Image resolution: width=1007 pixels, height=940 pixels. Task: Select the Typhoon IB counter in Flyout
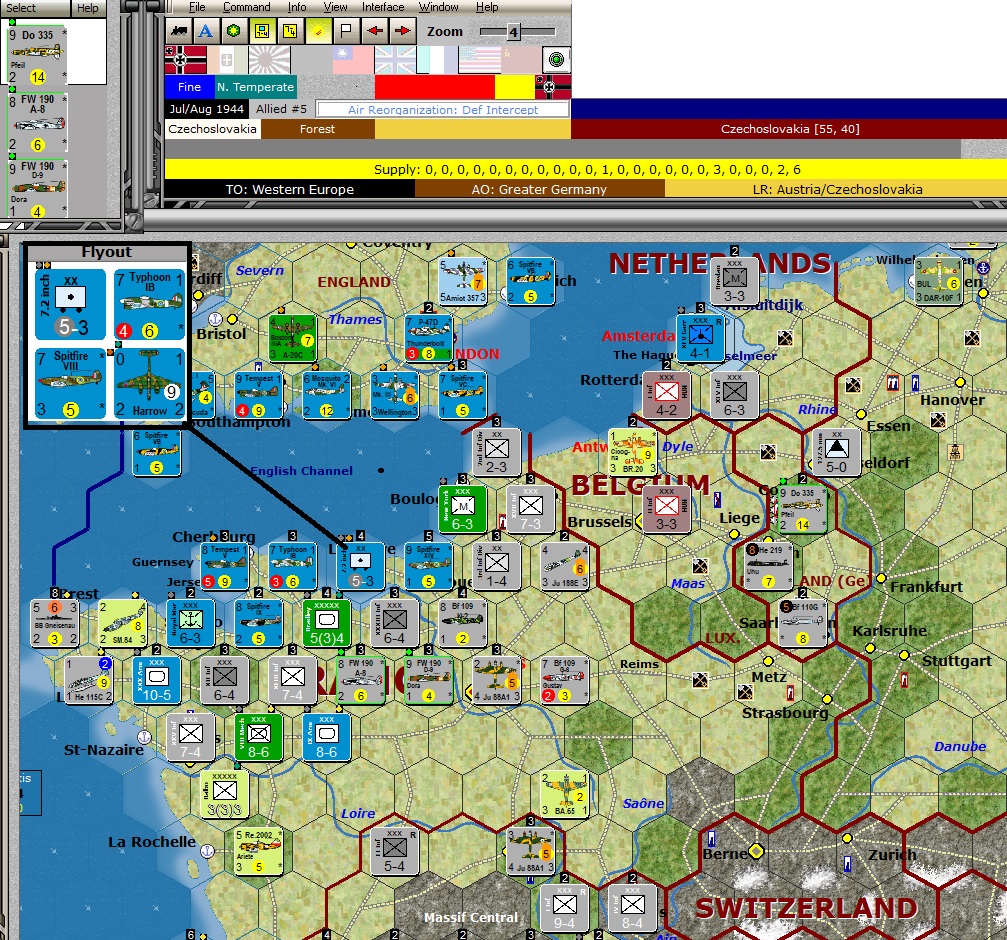pos(149,304)
